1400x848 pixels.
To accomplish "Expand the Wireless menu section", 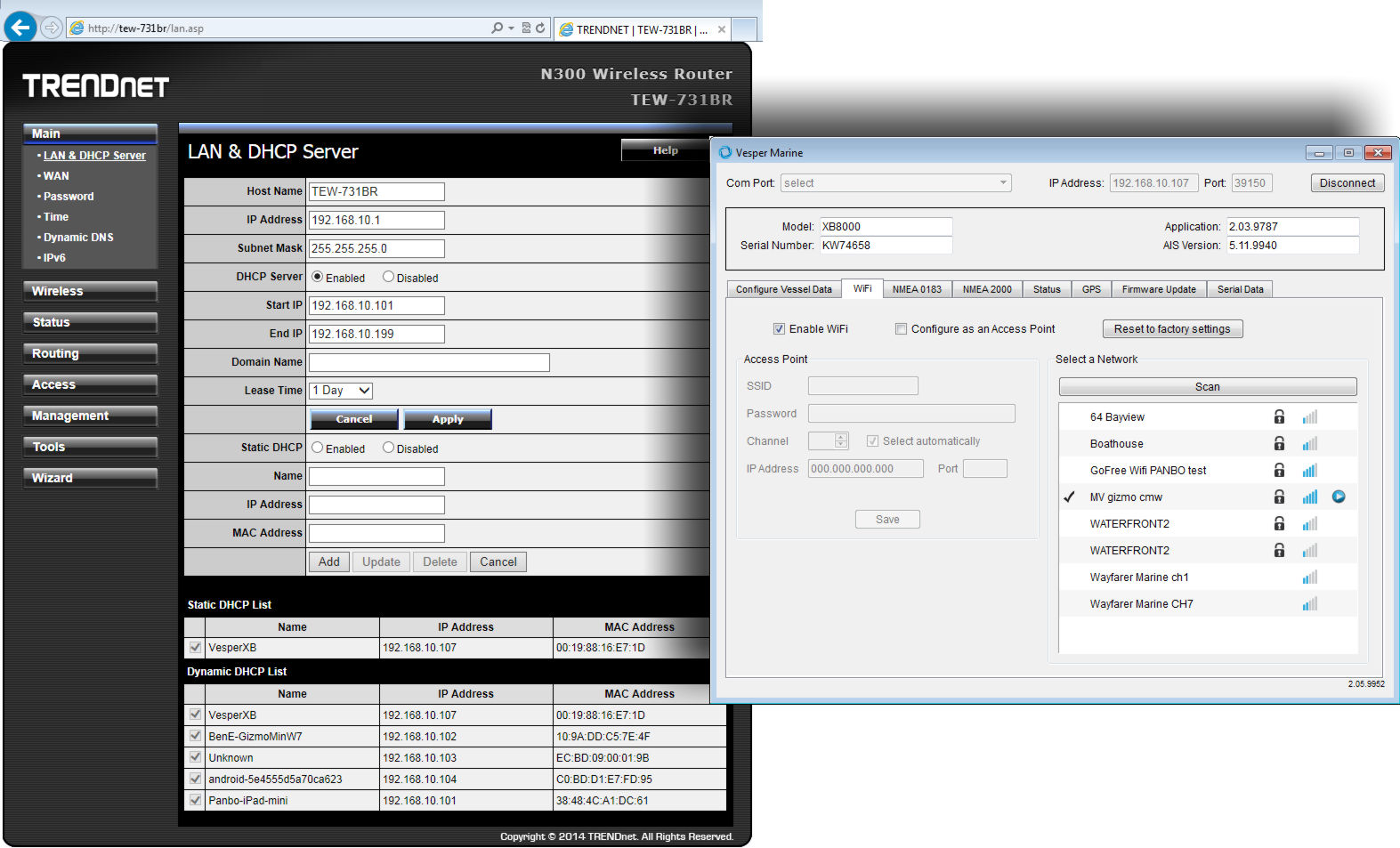I will pos(90,291).
